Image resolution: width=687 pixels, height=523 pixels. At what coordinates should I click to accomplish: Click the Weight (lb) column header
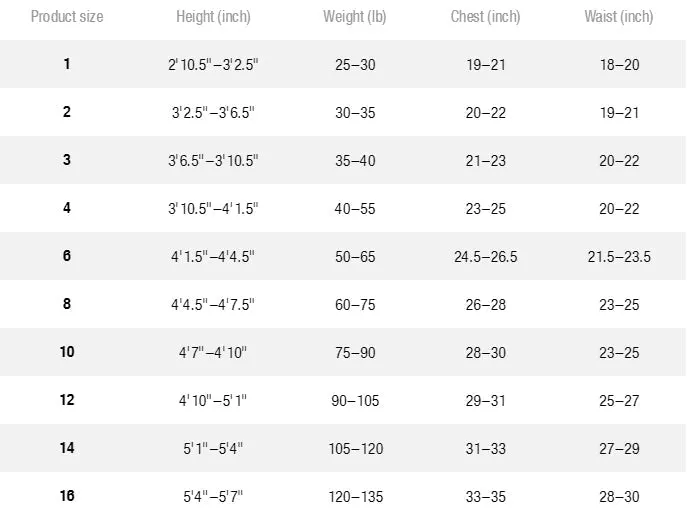coord(354,17)
